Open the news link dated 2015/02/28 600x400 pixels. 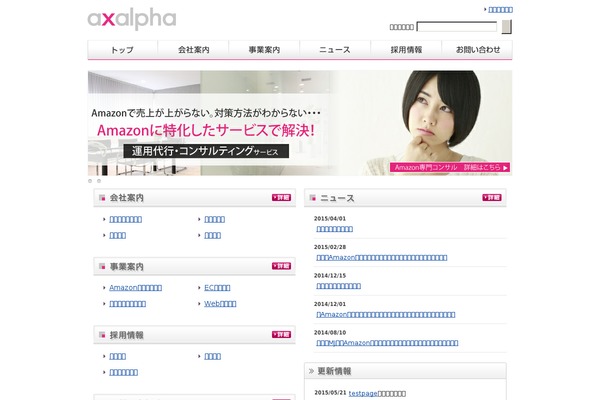[x=382, y=258]
